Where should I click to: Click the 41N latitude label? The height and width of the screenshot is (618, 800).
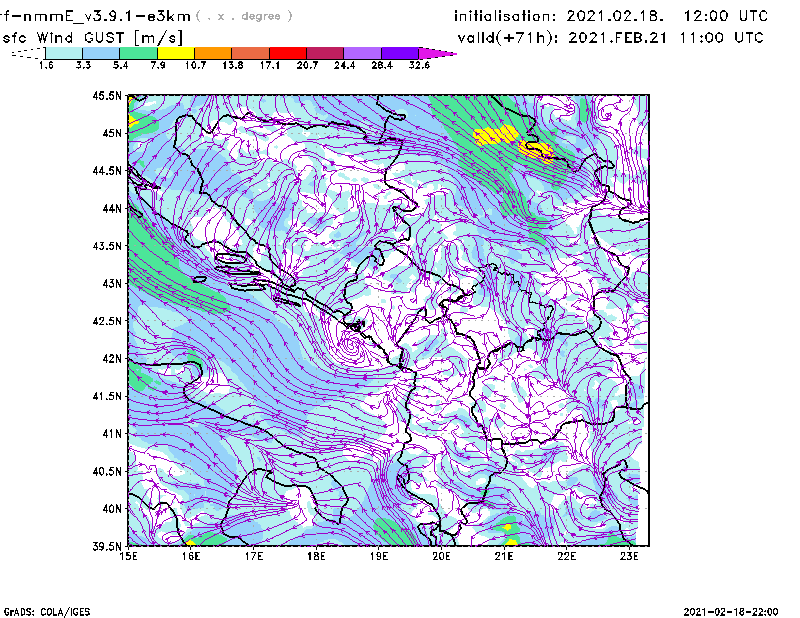pyautogui.click(x=112, y=434)
